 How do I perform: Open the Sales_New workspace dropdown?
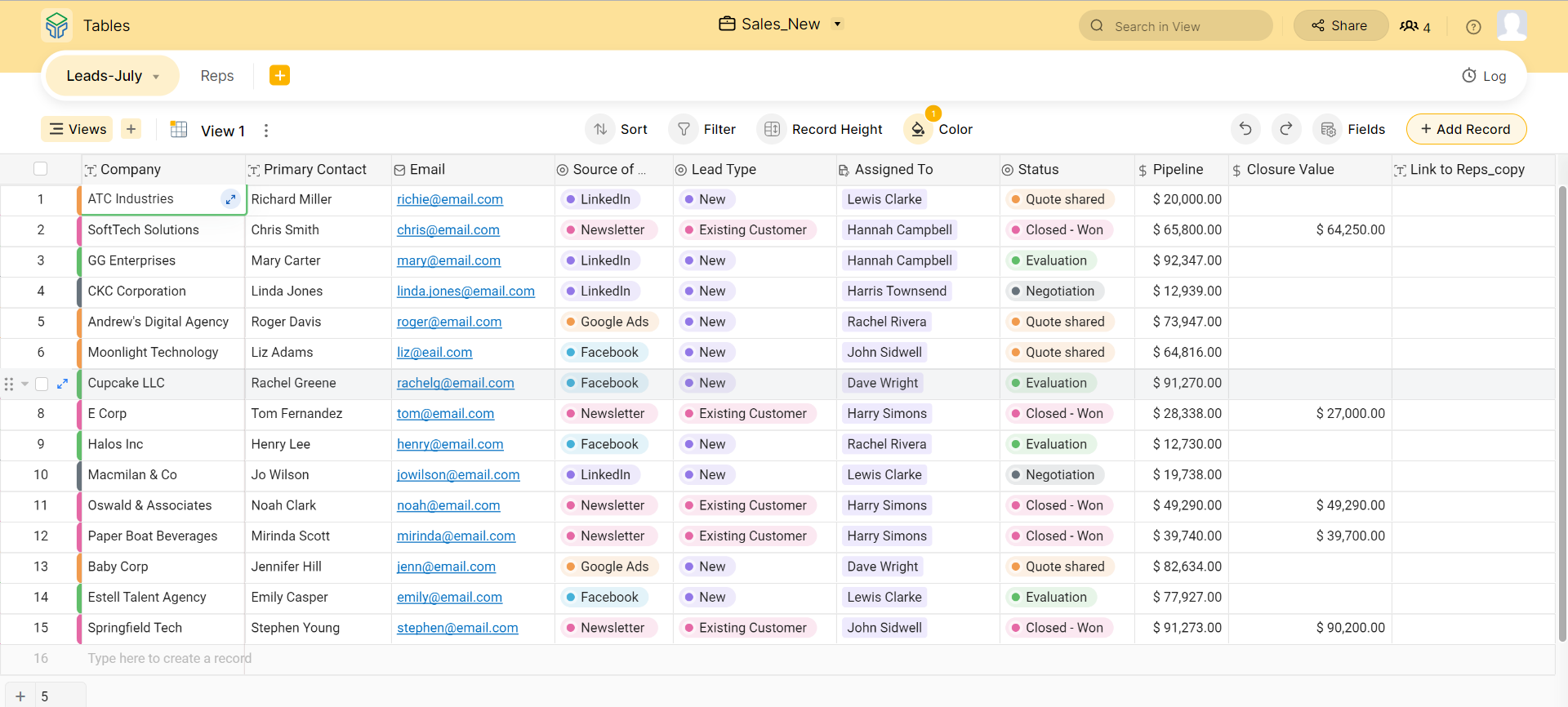[837, 24]
